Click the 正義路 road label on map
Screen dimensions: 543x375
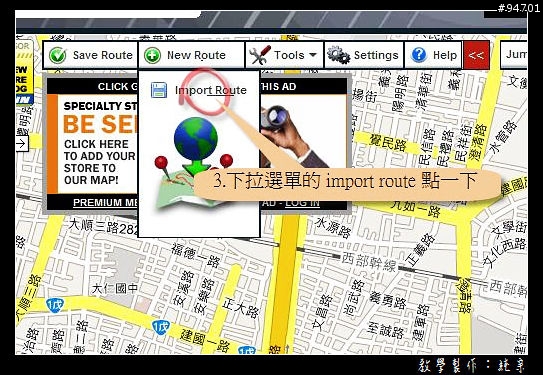click(x=421, y=250)
